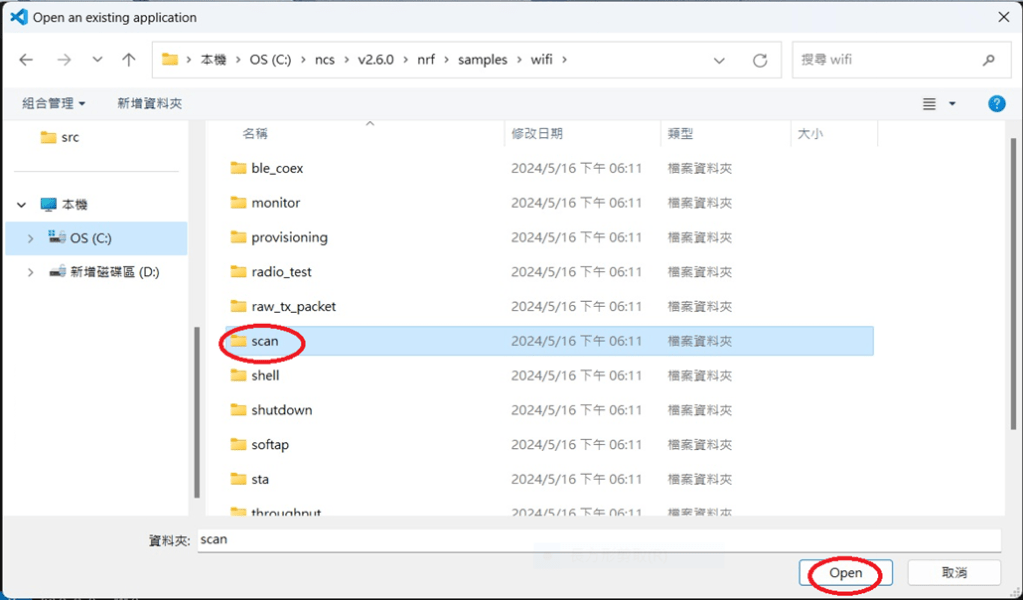Click the Open button

pos(846,573)
